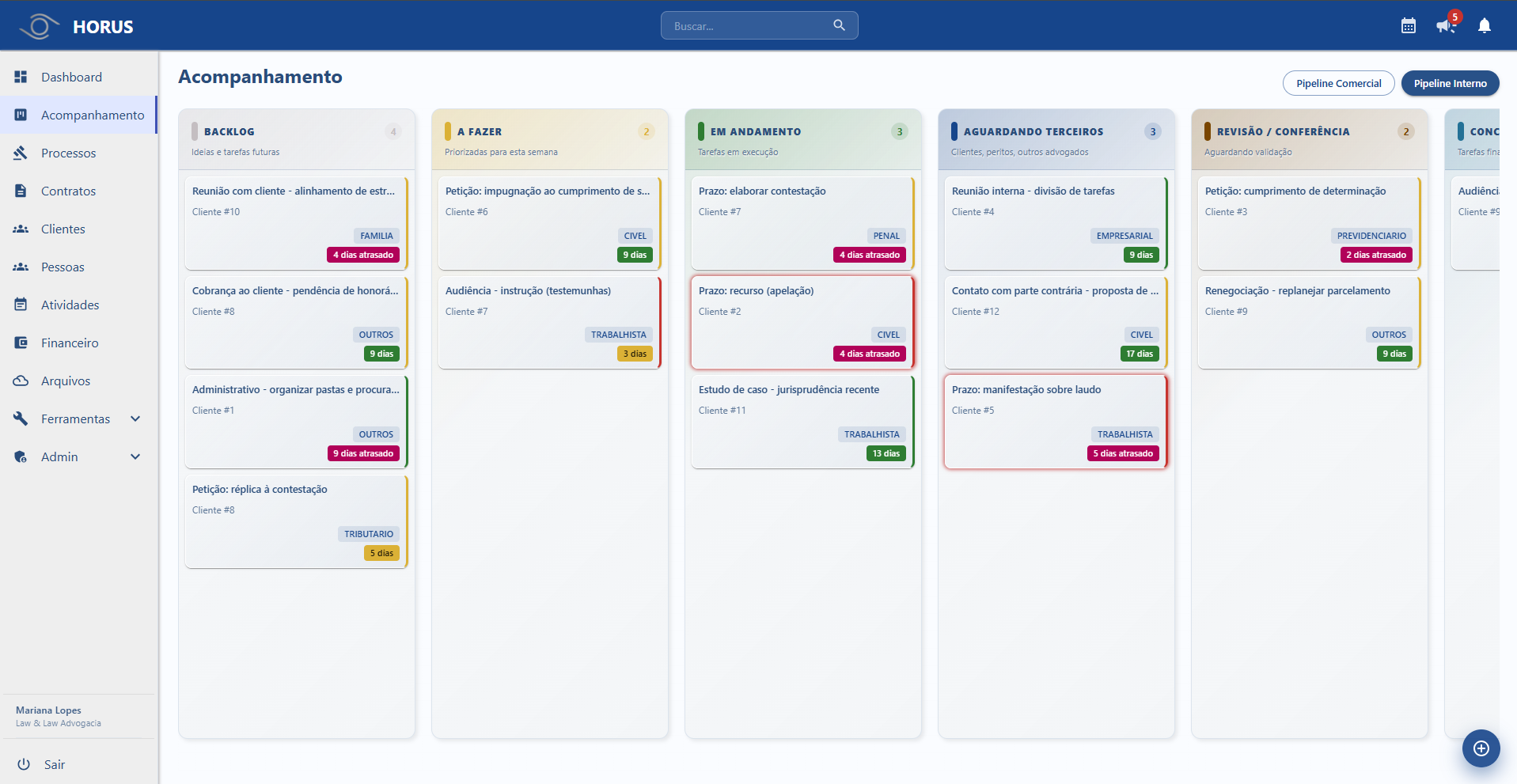This screenshot has width=1517, height=784.
Task: Click the notifications bell icon
Action: [1484, 26]
